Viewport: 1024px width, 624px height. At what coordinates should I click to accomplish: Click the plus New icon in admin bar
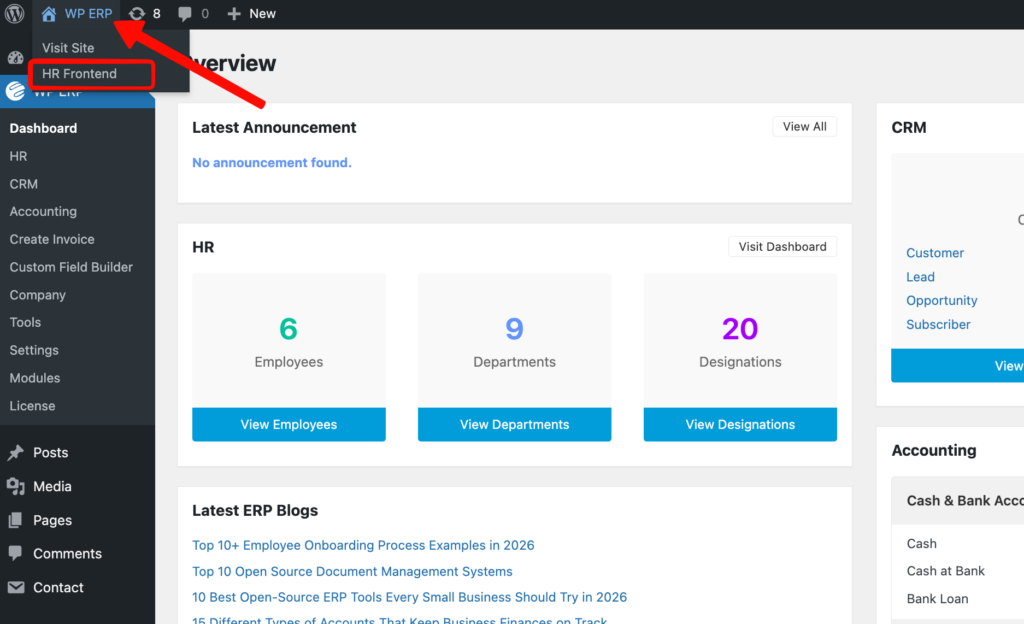[x=234, y=14]
